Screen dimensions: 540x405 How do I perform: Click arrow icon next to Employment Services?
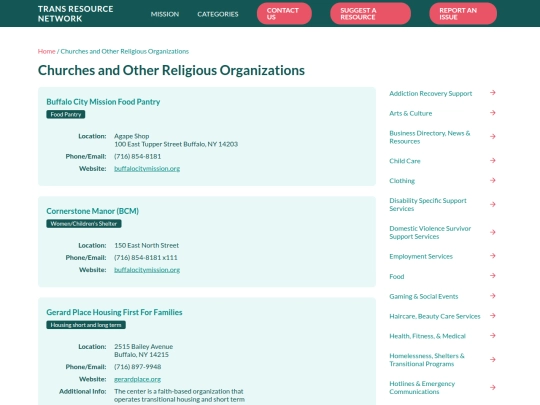(493, 256)
